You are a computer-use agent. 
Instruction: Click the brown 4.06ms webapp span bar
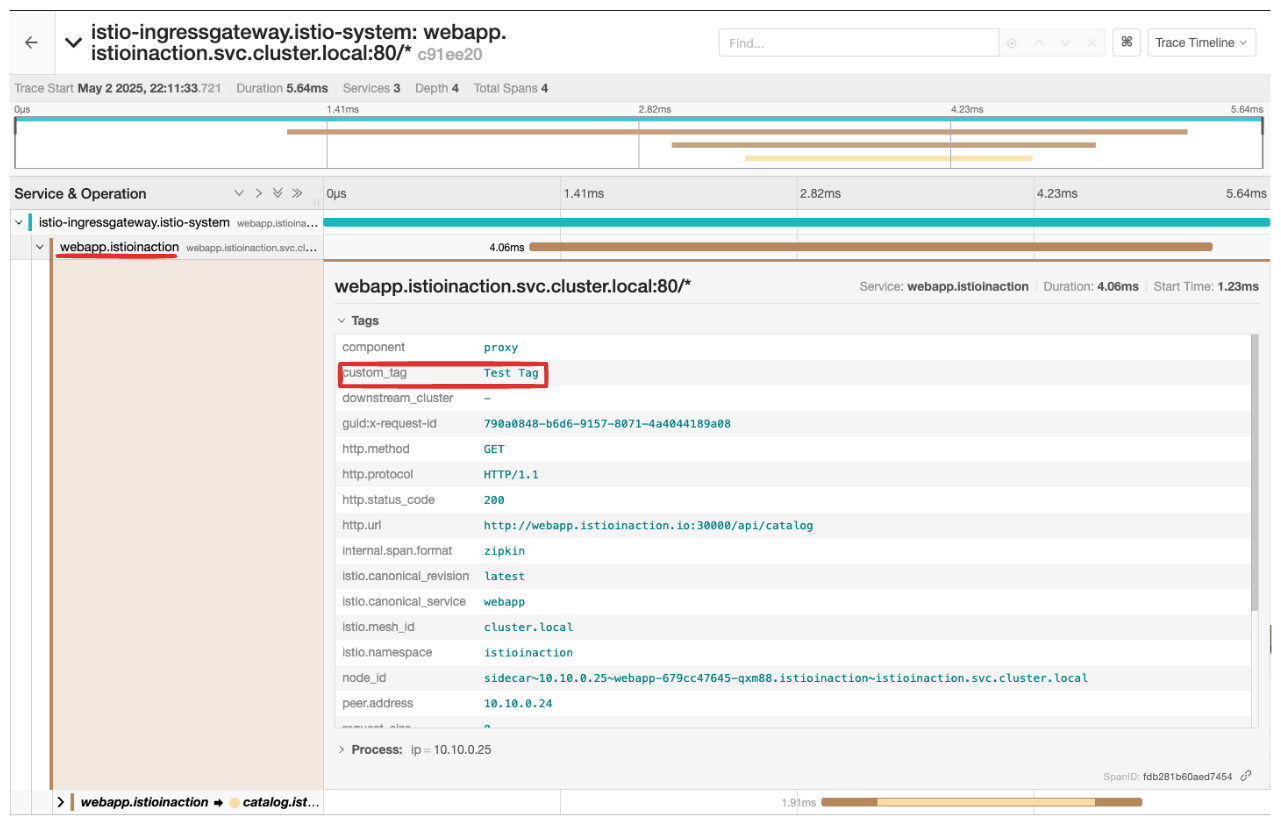[x=870, y=246]
